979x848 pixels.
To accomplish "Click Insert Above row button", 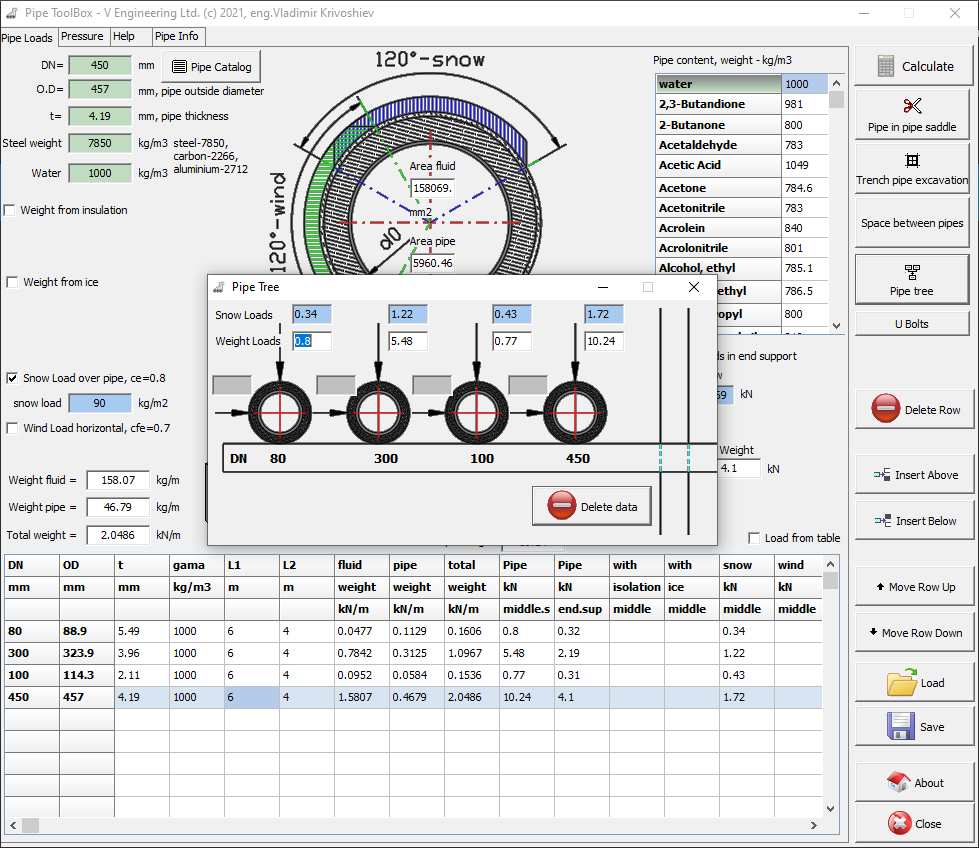I will pos(912,475).
